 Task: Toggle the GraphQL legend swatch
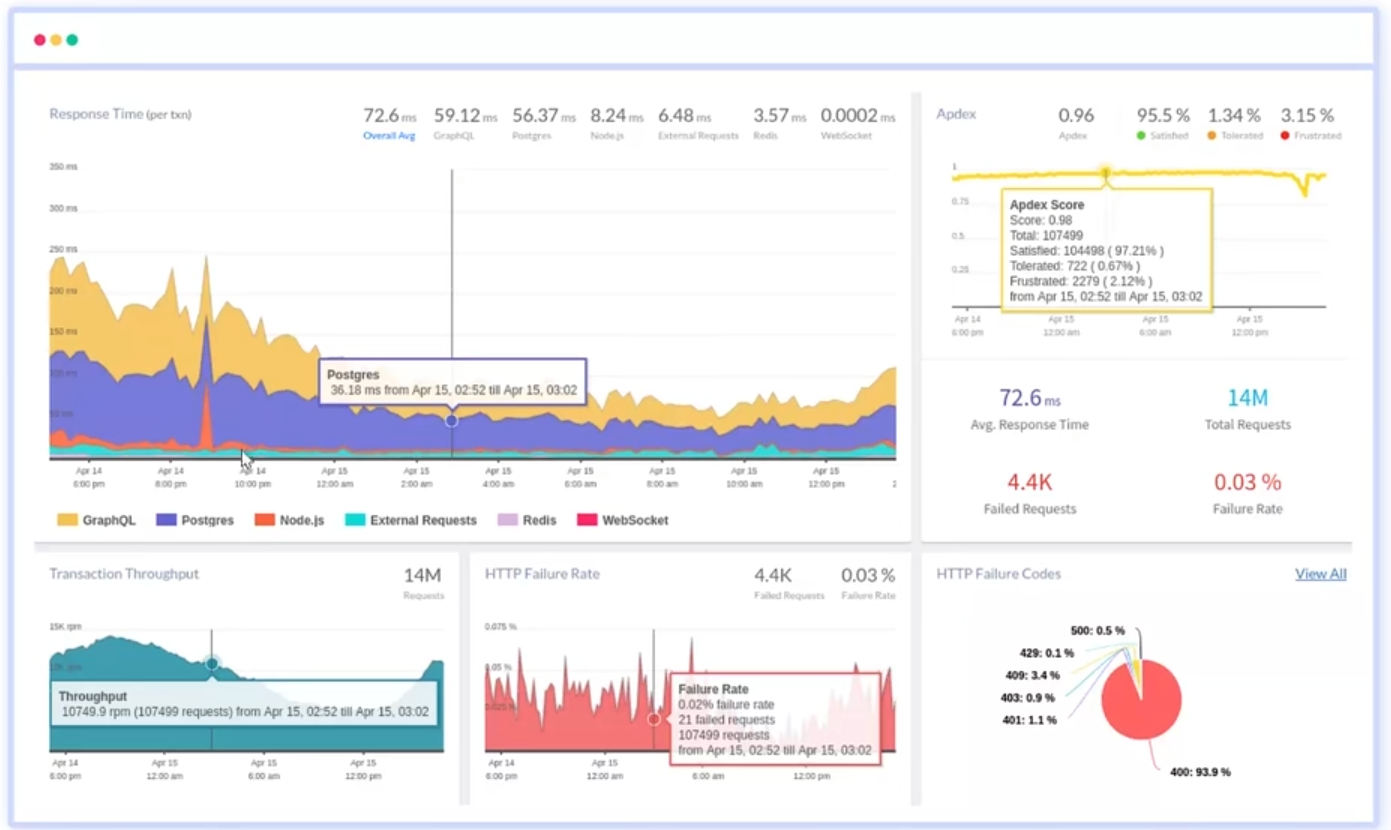(67, 520)
